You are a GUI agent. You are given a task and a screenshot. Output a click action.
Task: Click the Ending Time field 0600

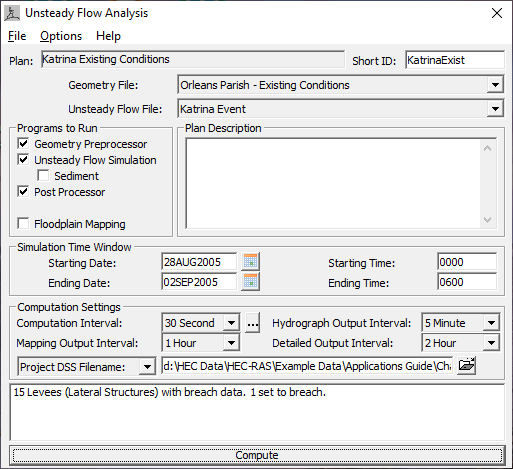467,282
